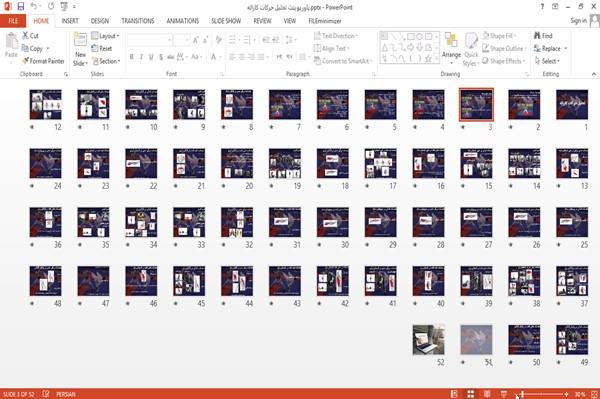Select slide 24 thumbnail
The image size is (600, 399).
tap(46, 163)
